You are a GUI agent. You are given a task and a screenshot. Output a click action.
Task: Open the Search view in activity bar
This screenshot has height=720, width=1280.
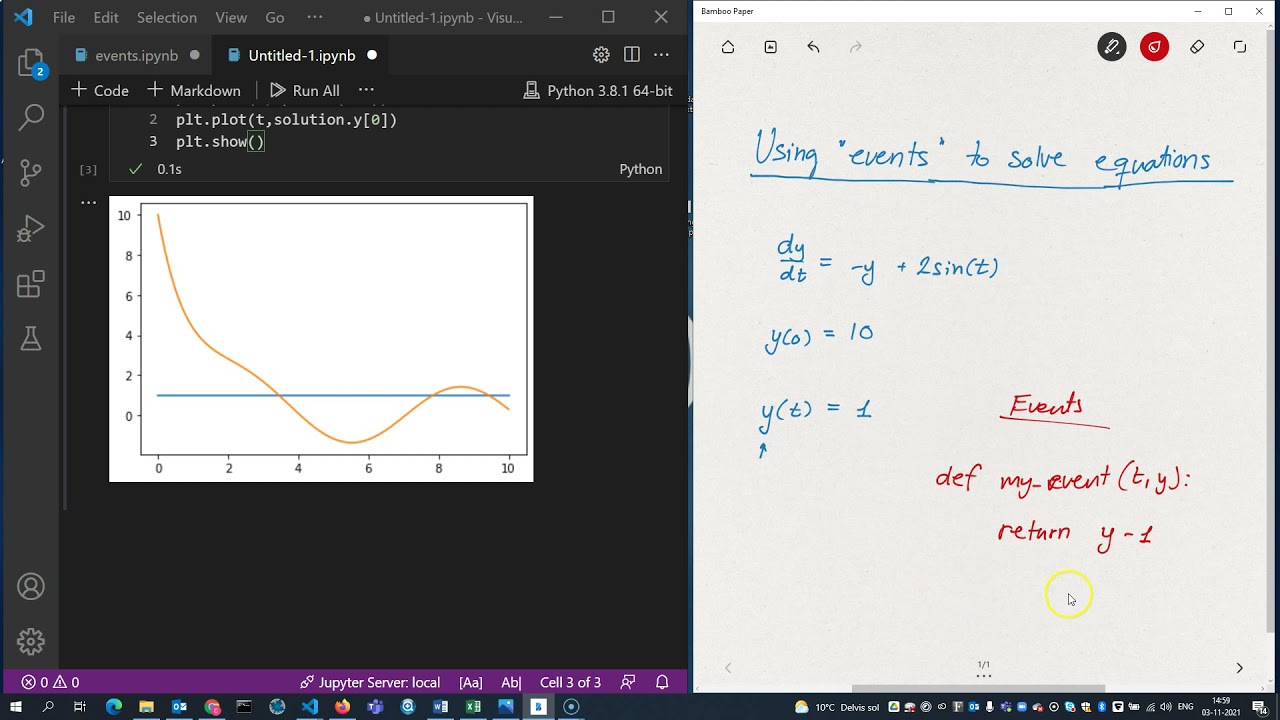[x=31, y=117]
